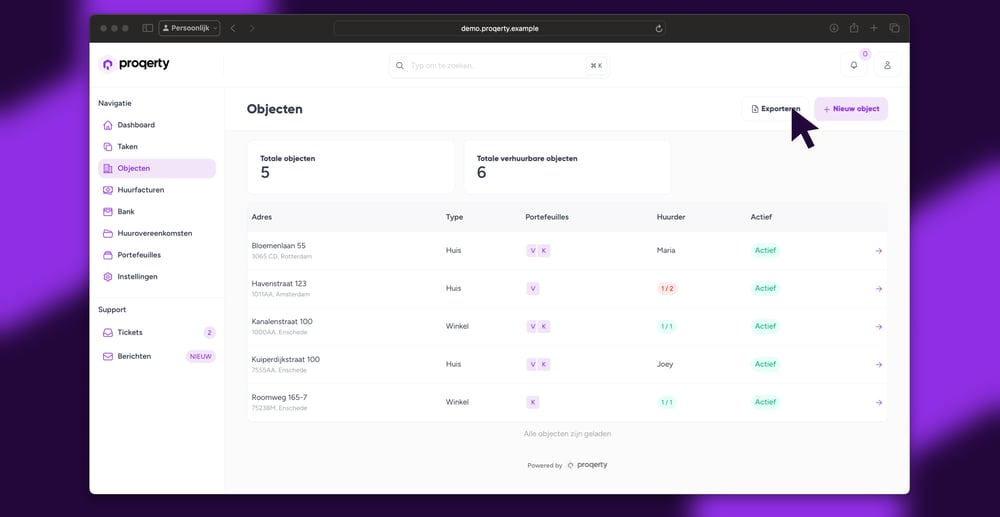
Task: Click the Totale objecten card
Action: (351, 167)
